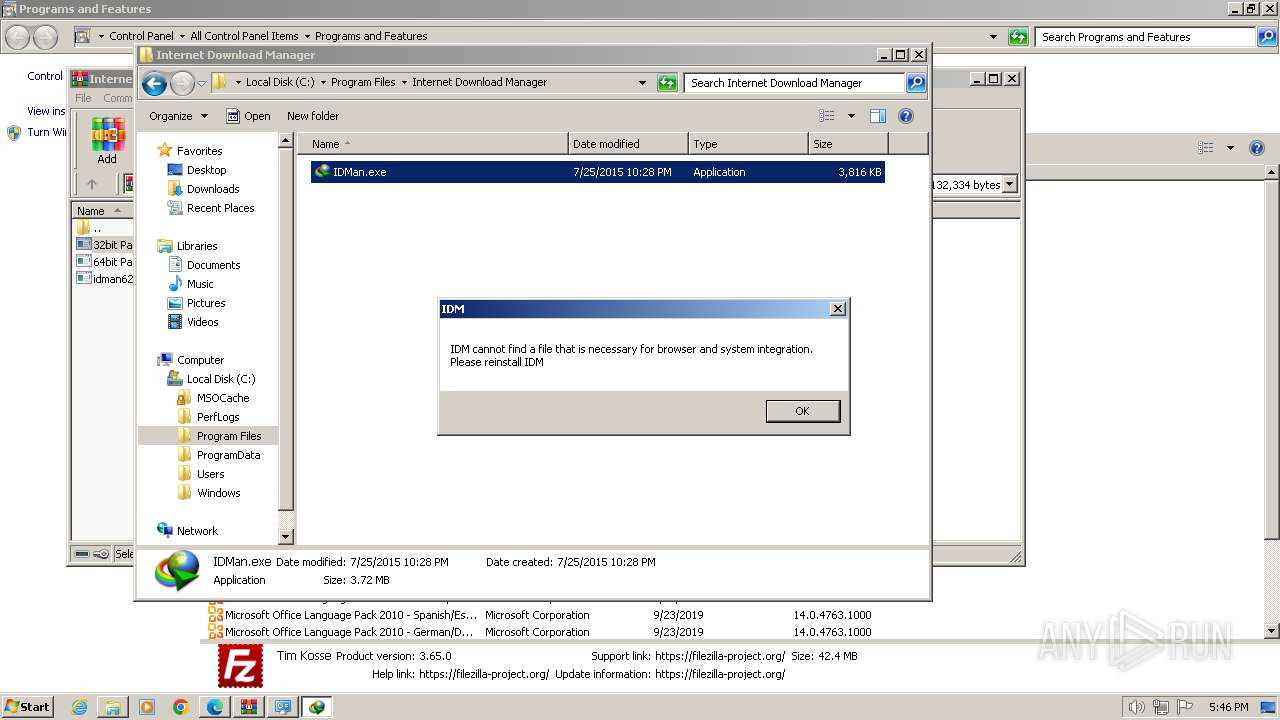Open the Music library
1280x720 pixels.
pyautogui.click(x=200, y=284)
